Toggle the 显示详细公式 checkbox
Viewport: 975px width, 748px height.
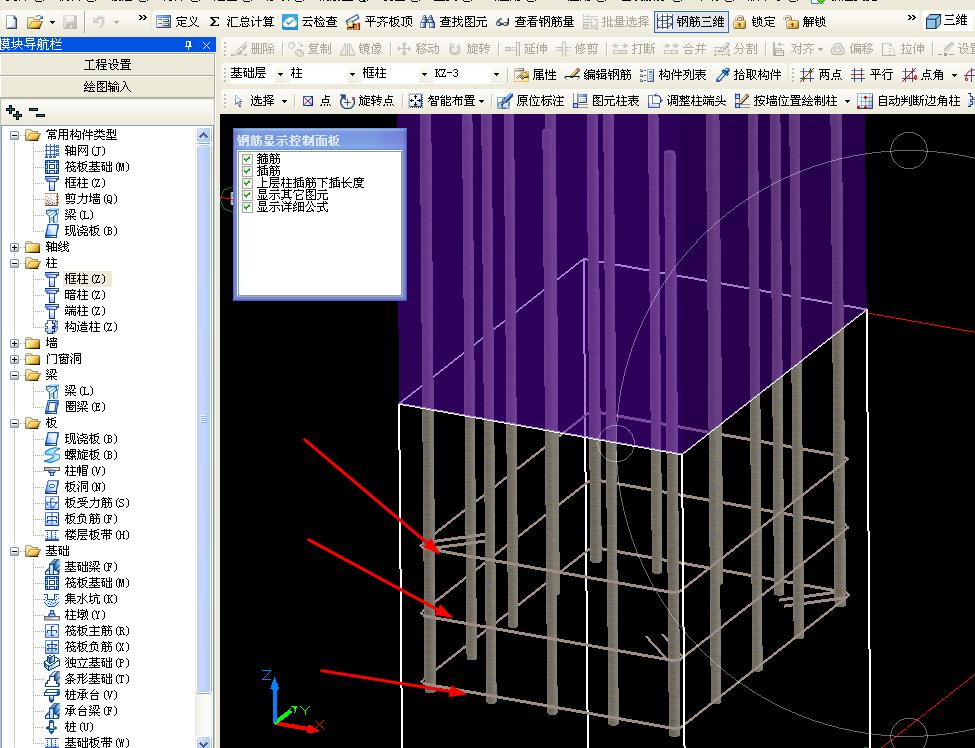tap(247, 207)
